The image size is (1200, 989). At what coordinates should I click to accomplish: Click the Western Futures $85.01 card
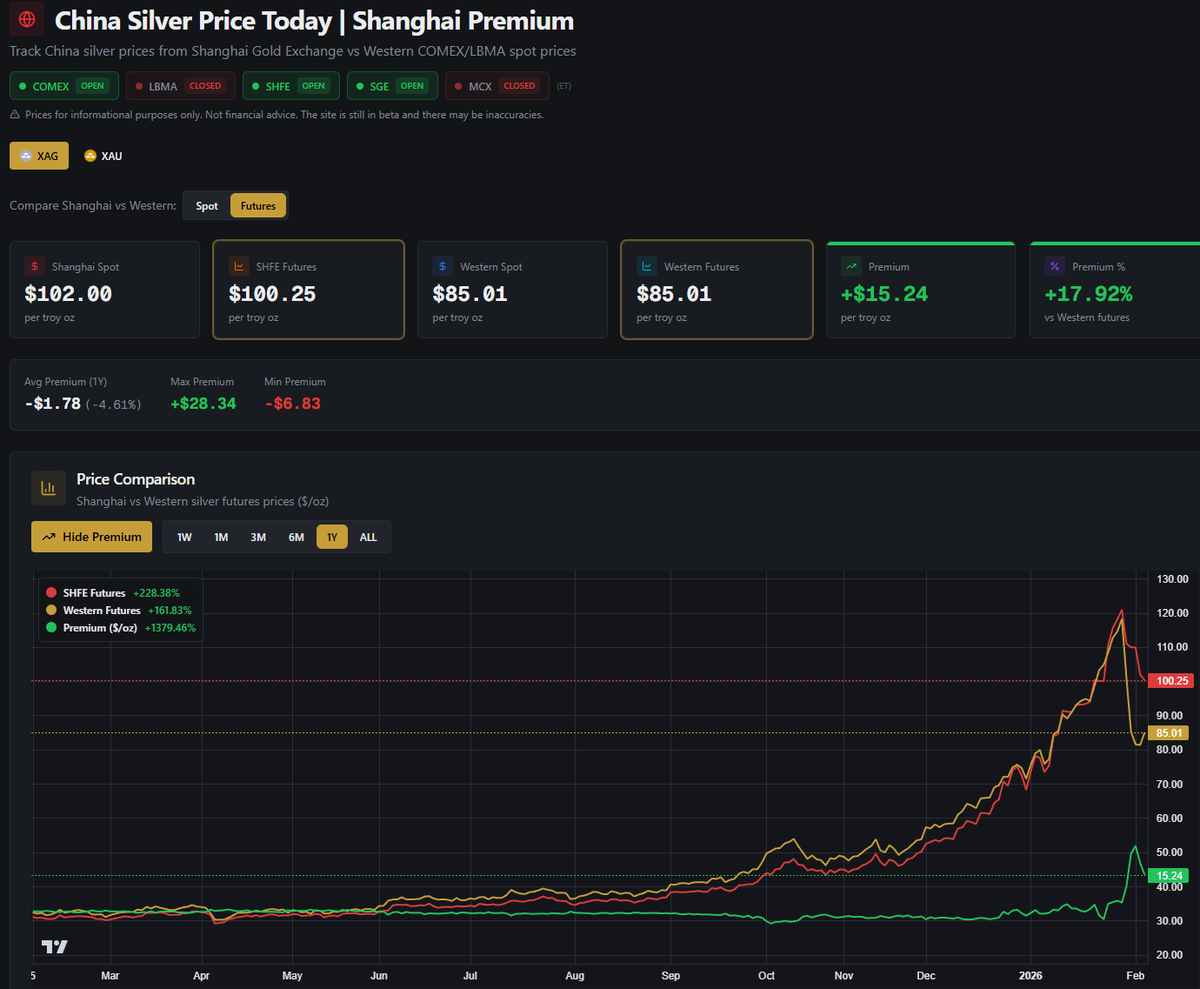[x=717, y=289]
